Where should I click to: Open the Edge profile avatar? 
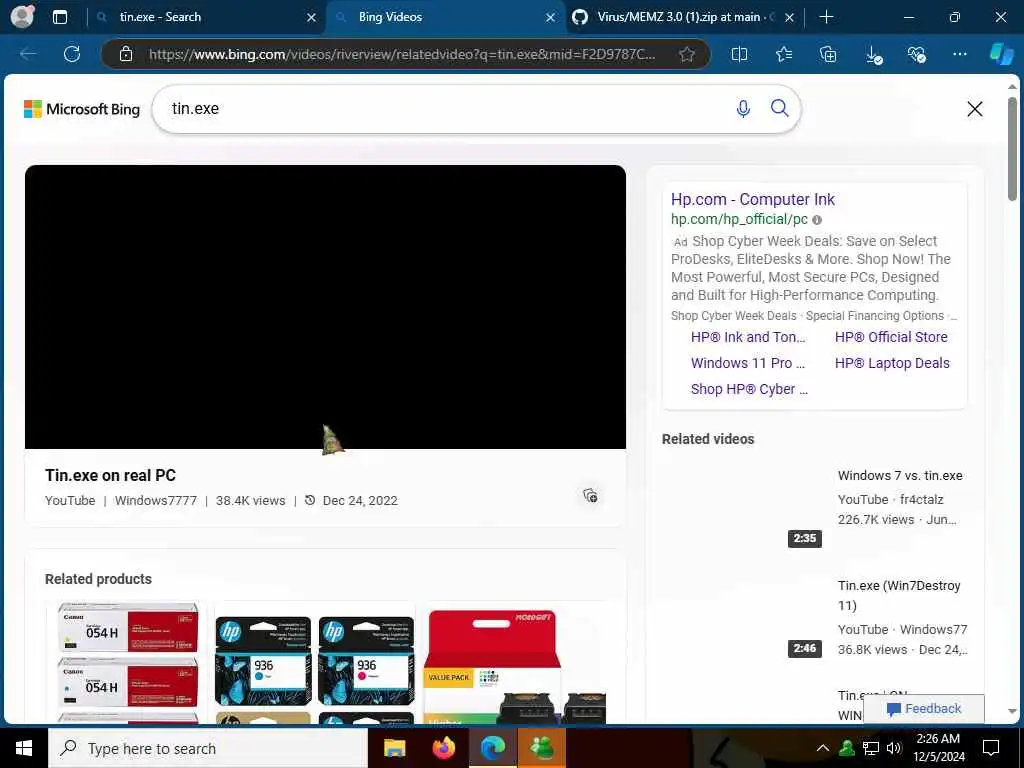coord(23,16)
